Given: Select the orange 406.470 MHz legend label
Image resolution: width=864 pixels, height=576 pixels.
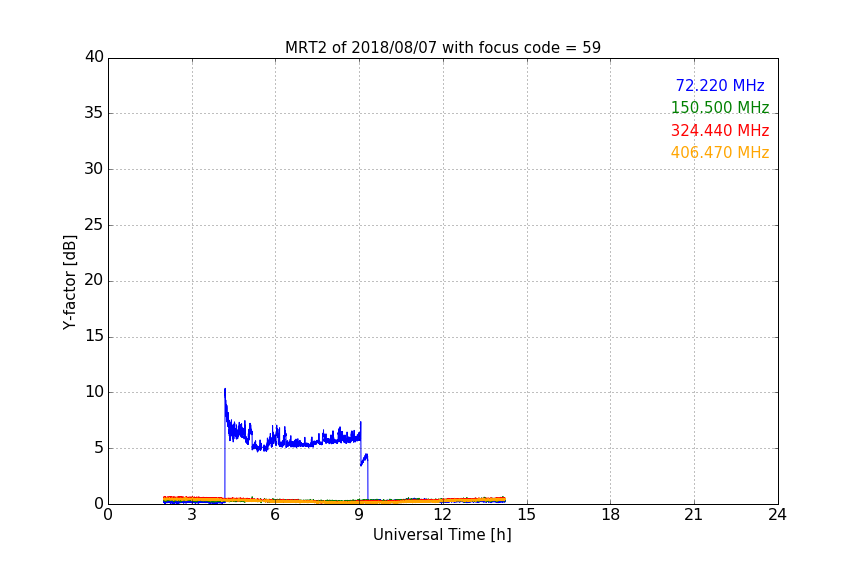Looking at the screenshot, I should coord(720,153).
